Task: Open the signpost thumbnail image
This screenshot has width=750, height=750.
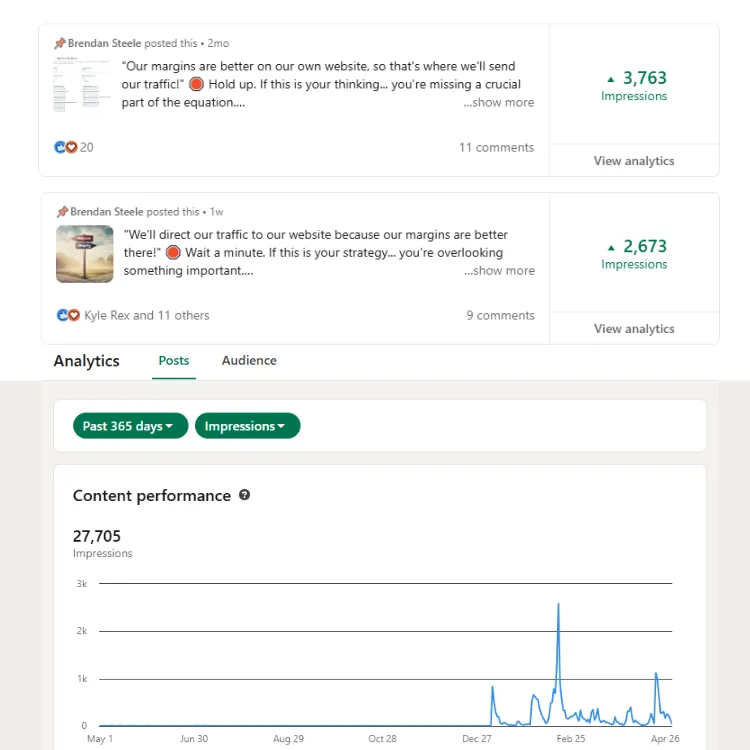Action: click(x=85, y=254)
